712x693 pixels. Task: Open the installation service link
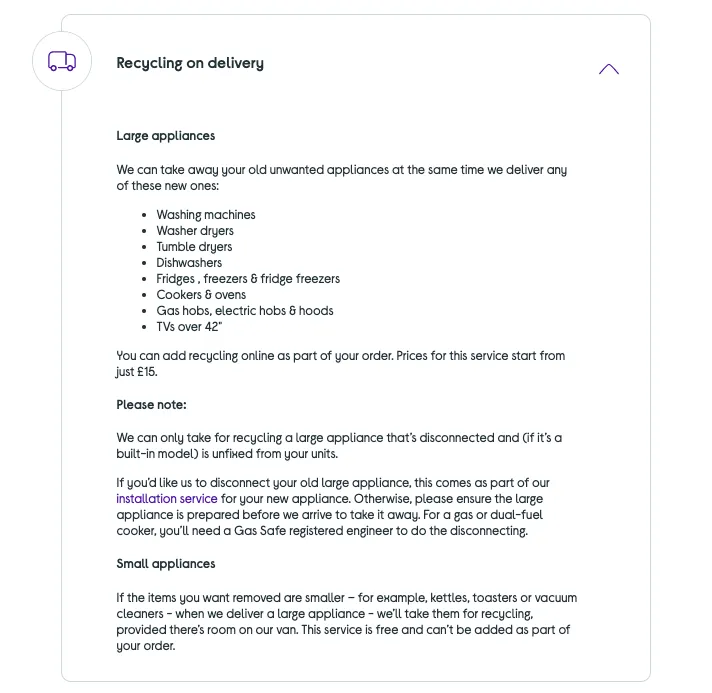tap(167, 499)
